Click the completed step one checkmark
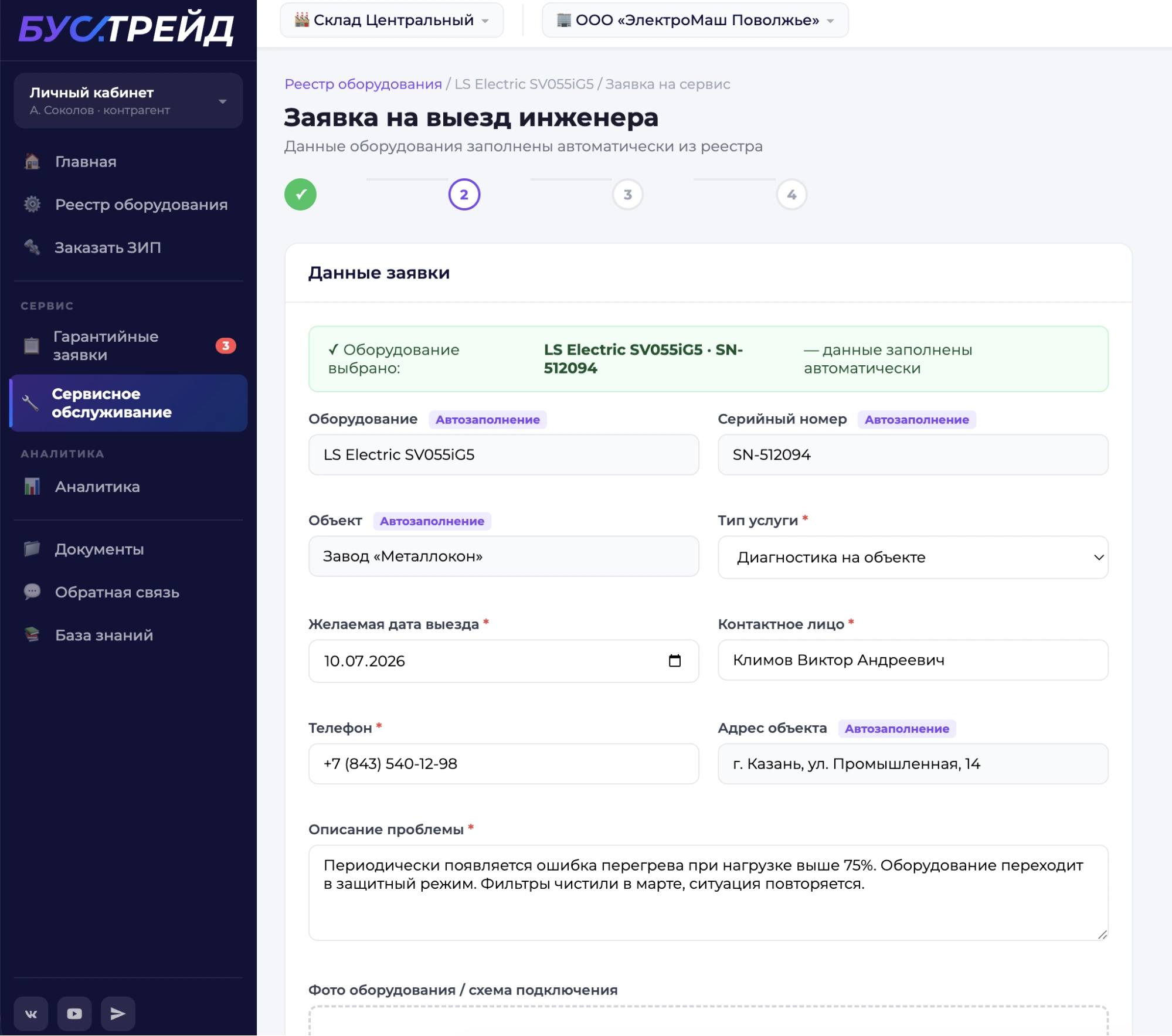Image resolution: width=1172 pixels, height=1036 pixels. click(300, 195)
